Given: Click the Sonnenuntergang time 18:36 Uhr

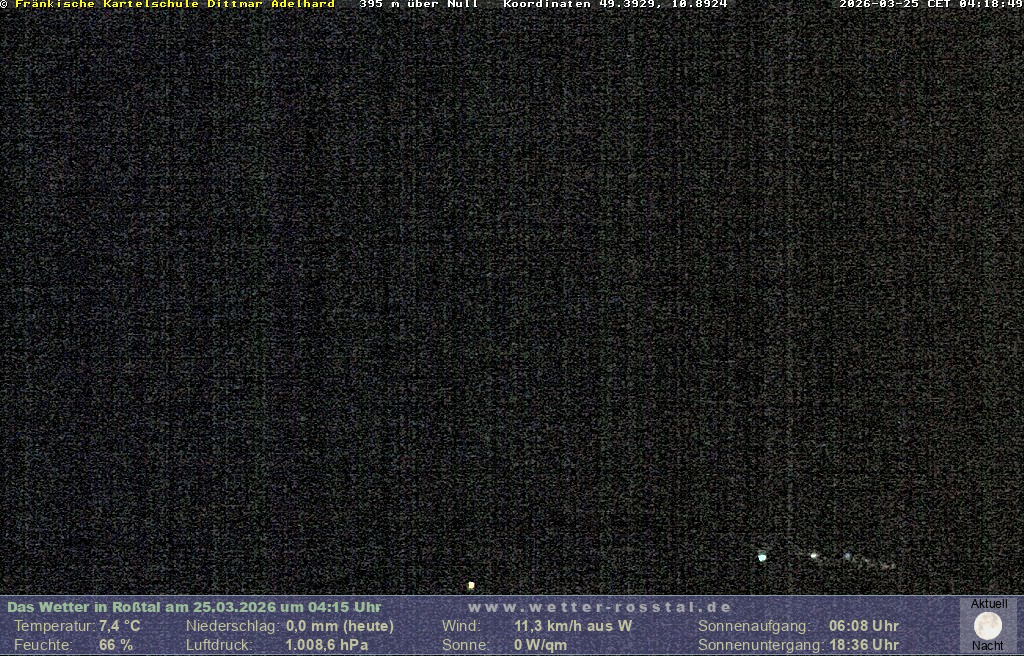Looking at the screenshot, I should coord(864,645).
